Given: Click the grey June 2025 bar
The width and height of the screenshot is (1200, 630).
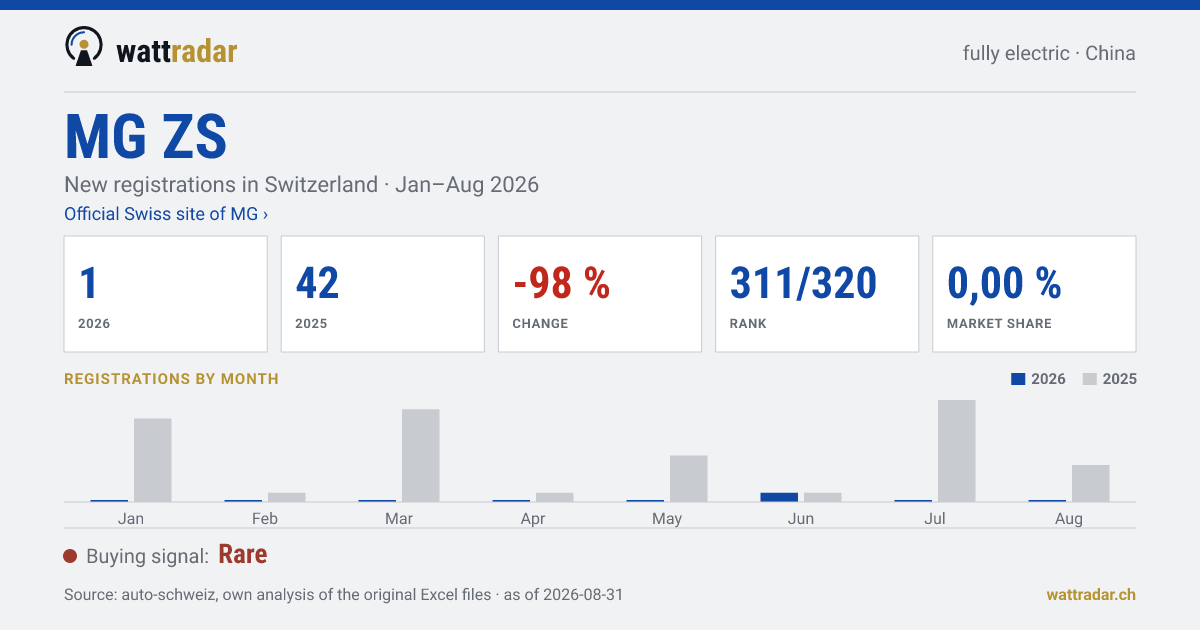Looking at the screenshot, I should point(823,497).
